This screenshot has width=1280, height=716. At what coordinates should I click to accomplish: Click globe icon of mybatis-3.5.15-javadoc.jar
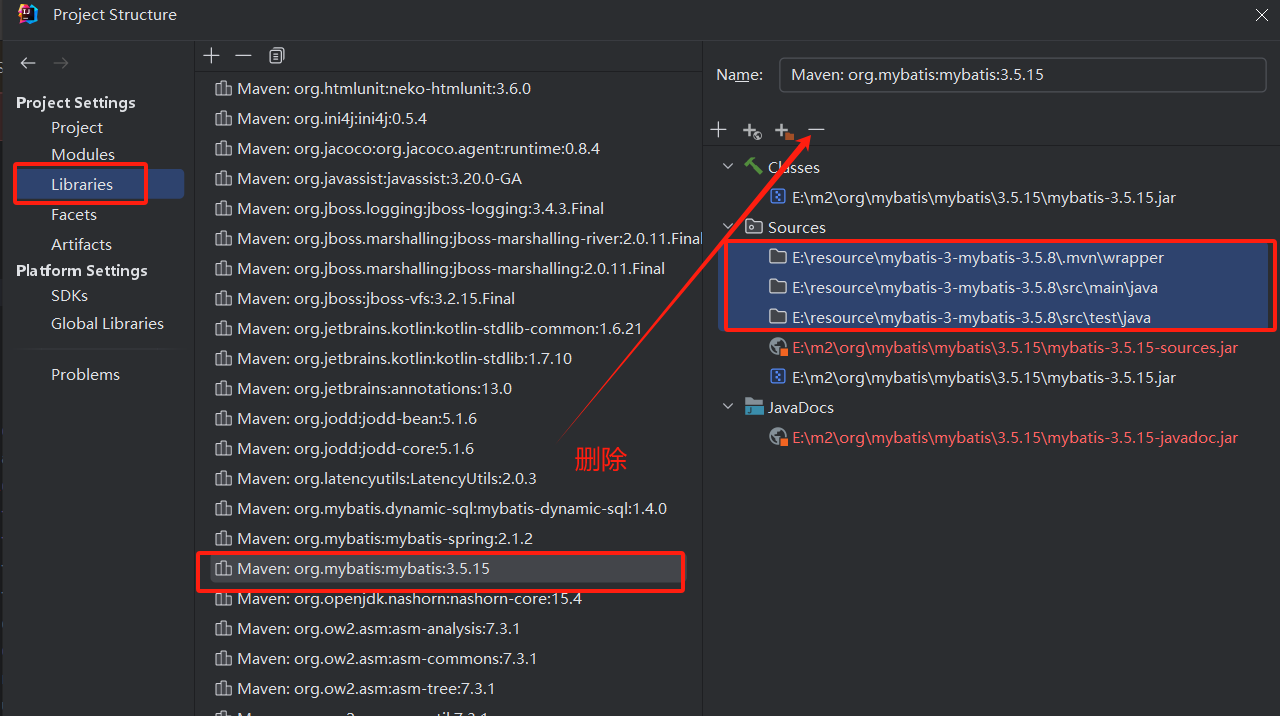pyautogui.click(x=778, y=437)
